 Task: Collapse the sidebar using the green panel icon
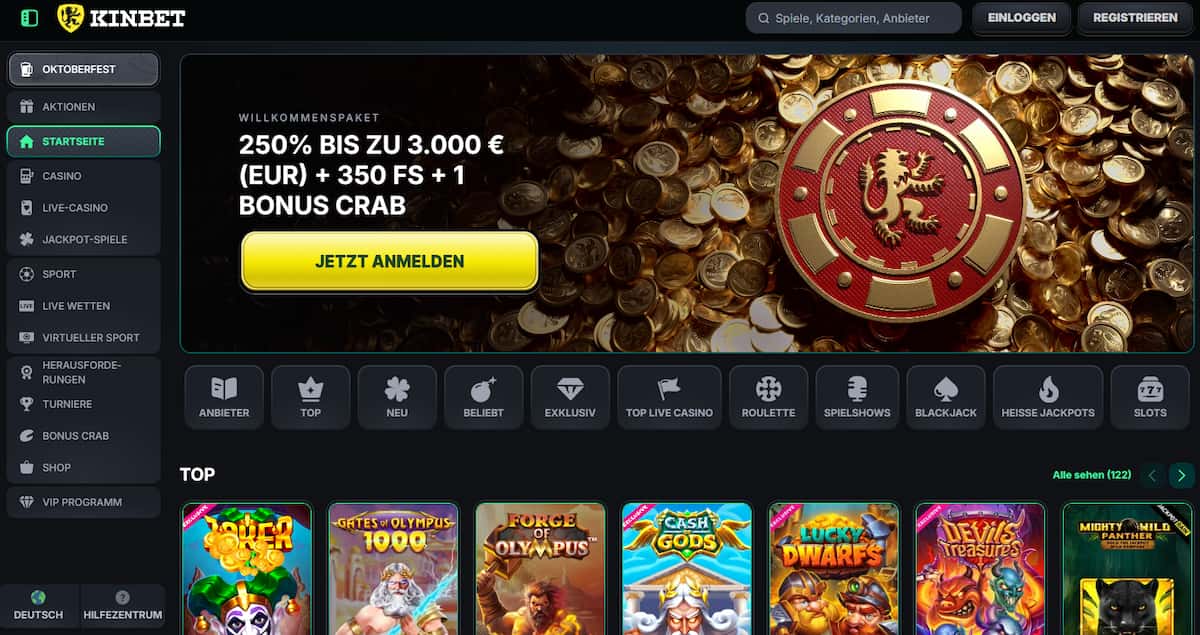tap(30, 18)
